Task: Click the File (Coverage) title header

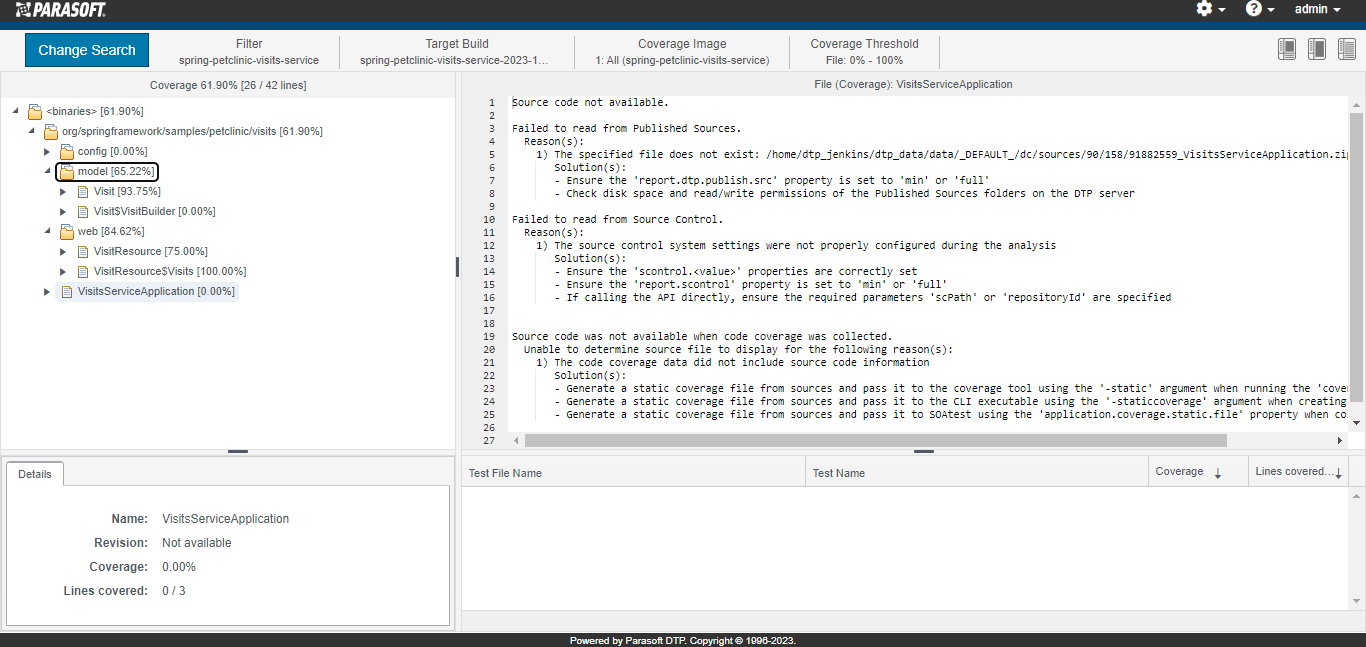Action: tap(913, 85)
